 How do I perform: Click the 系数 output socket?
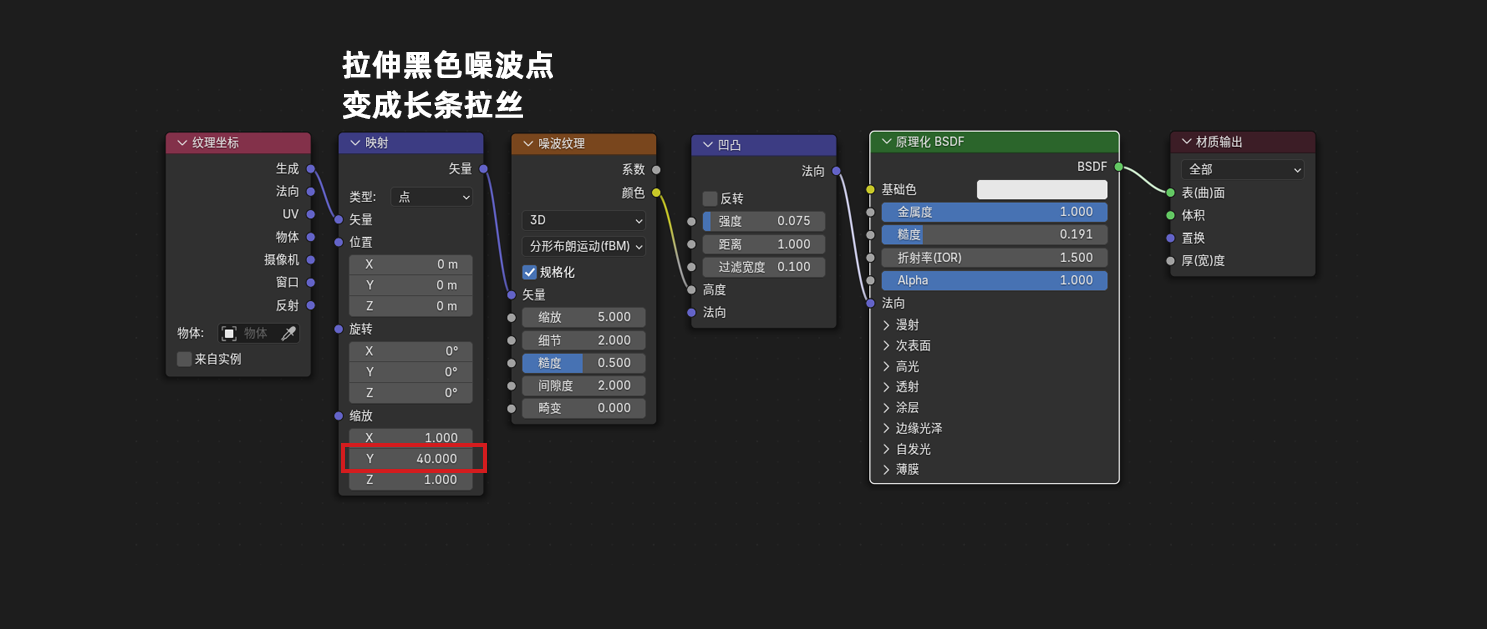[656, 170]
